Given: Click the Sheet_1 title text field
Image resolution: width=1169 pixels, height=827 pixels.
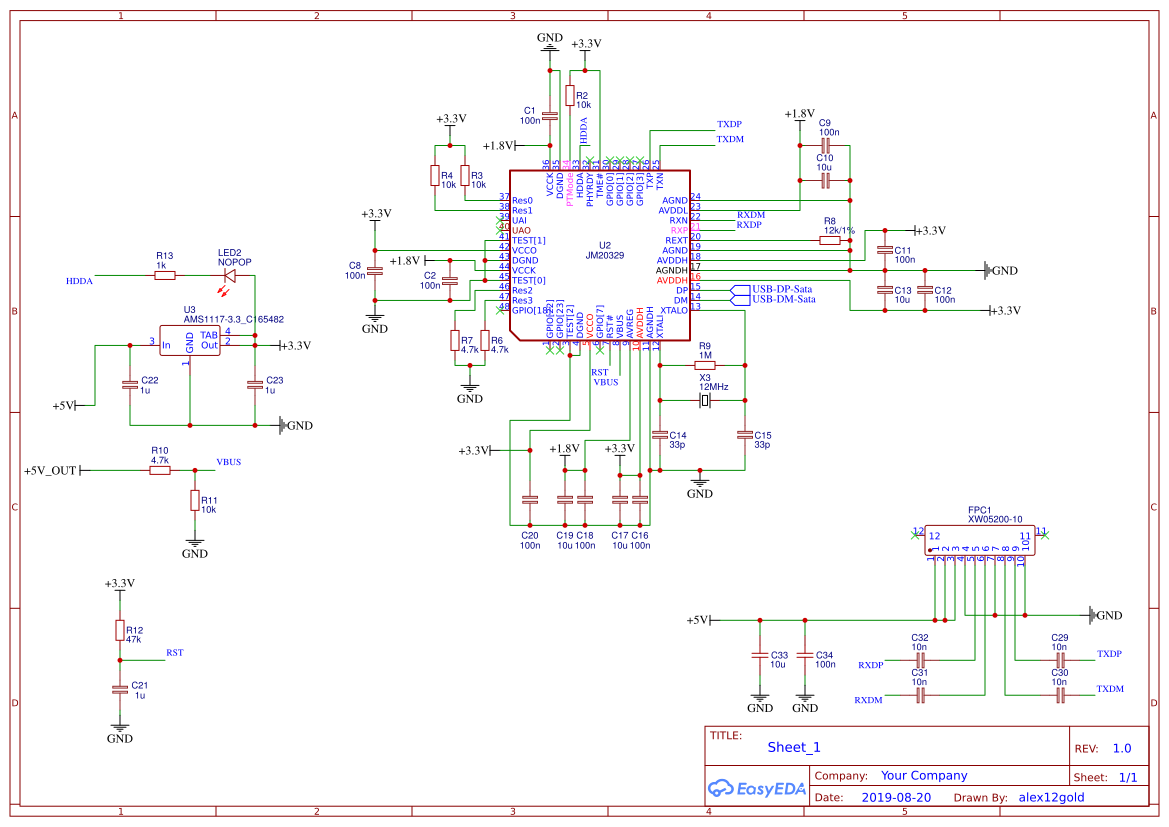Looking at the screenshot, I should [793, 747].
